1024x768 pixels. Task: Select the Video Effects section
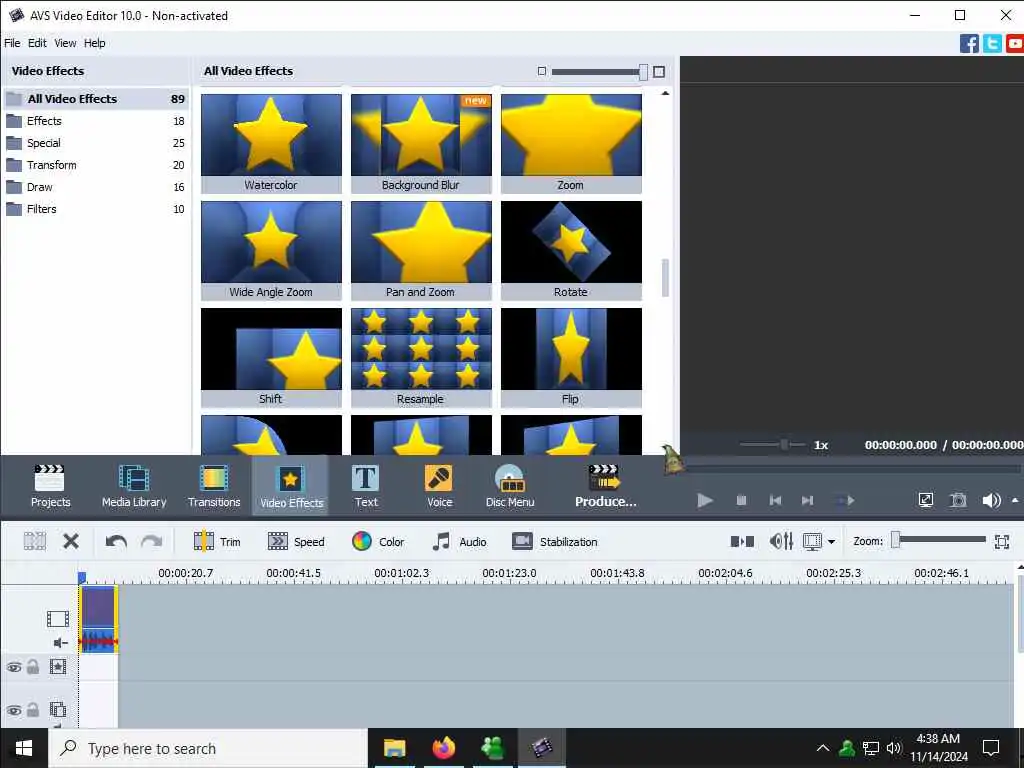291,485
